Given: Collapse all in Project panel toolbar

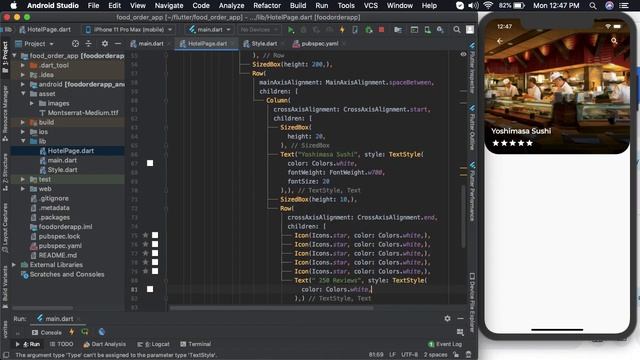Looking at the screenshot, I should (x=89, y=43).
